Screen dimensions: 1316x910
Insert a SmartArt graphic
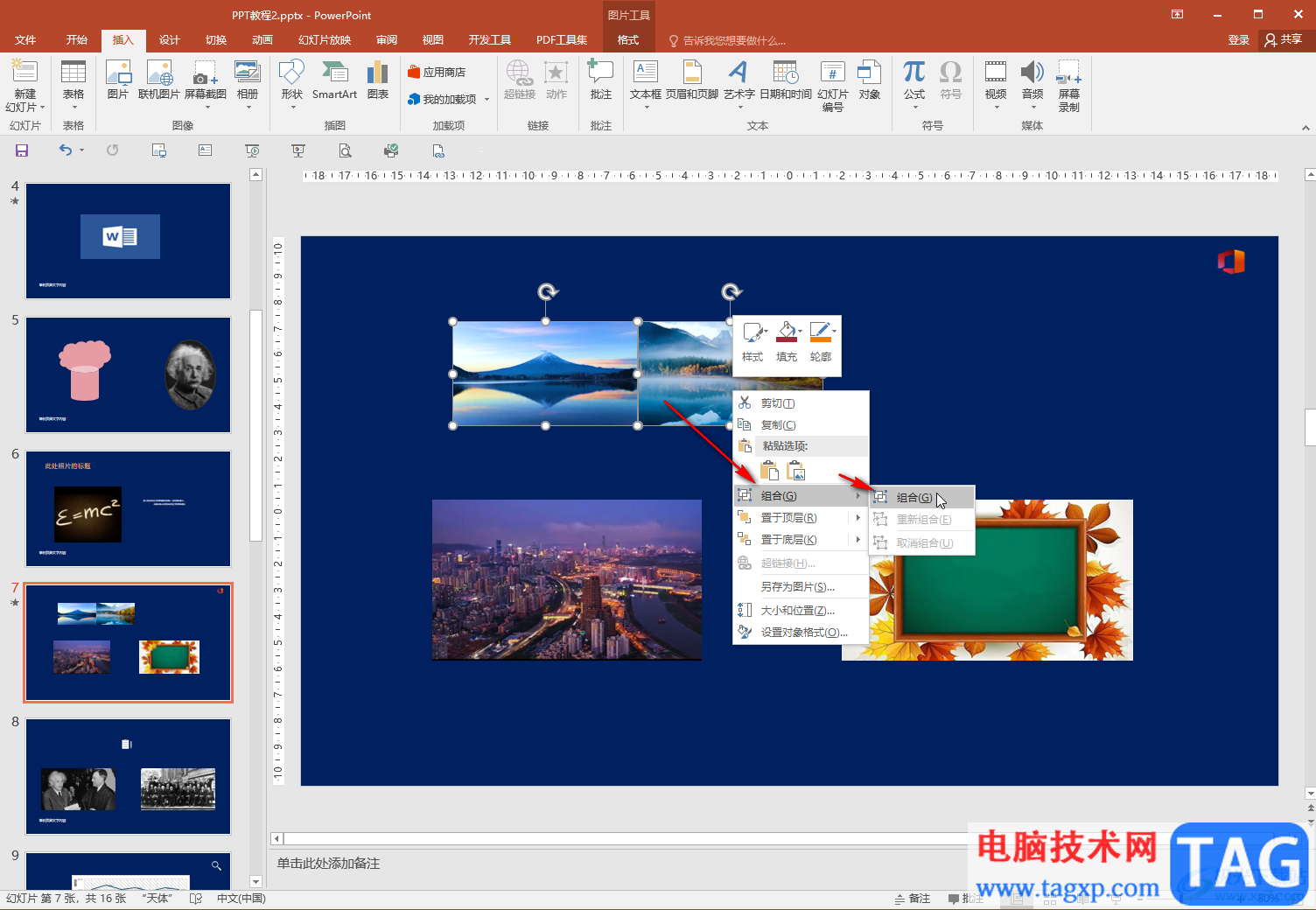(x=334, y=80)
